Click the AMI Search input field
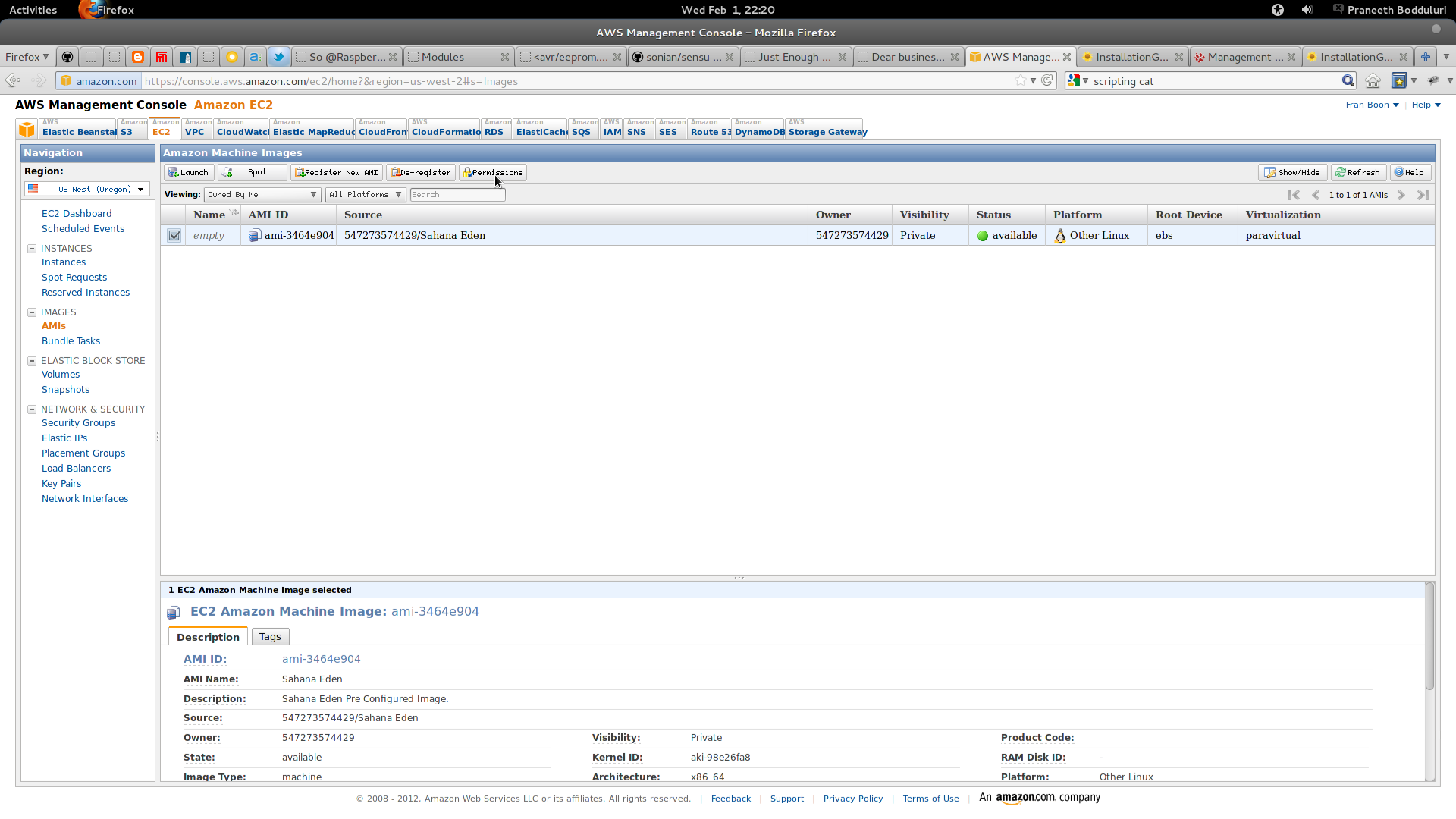Image resolution: width=1456 pixels, height=819 pixels. [457, 195]
